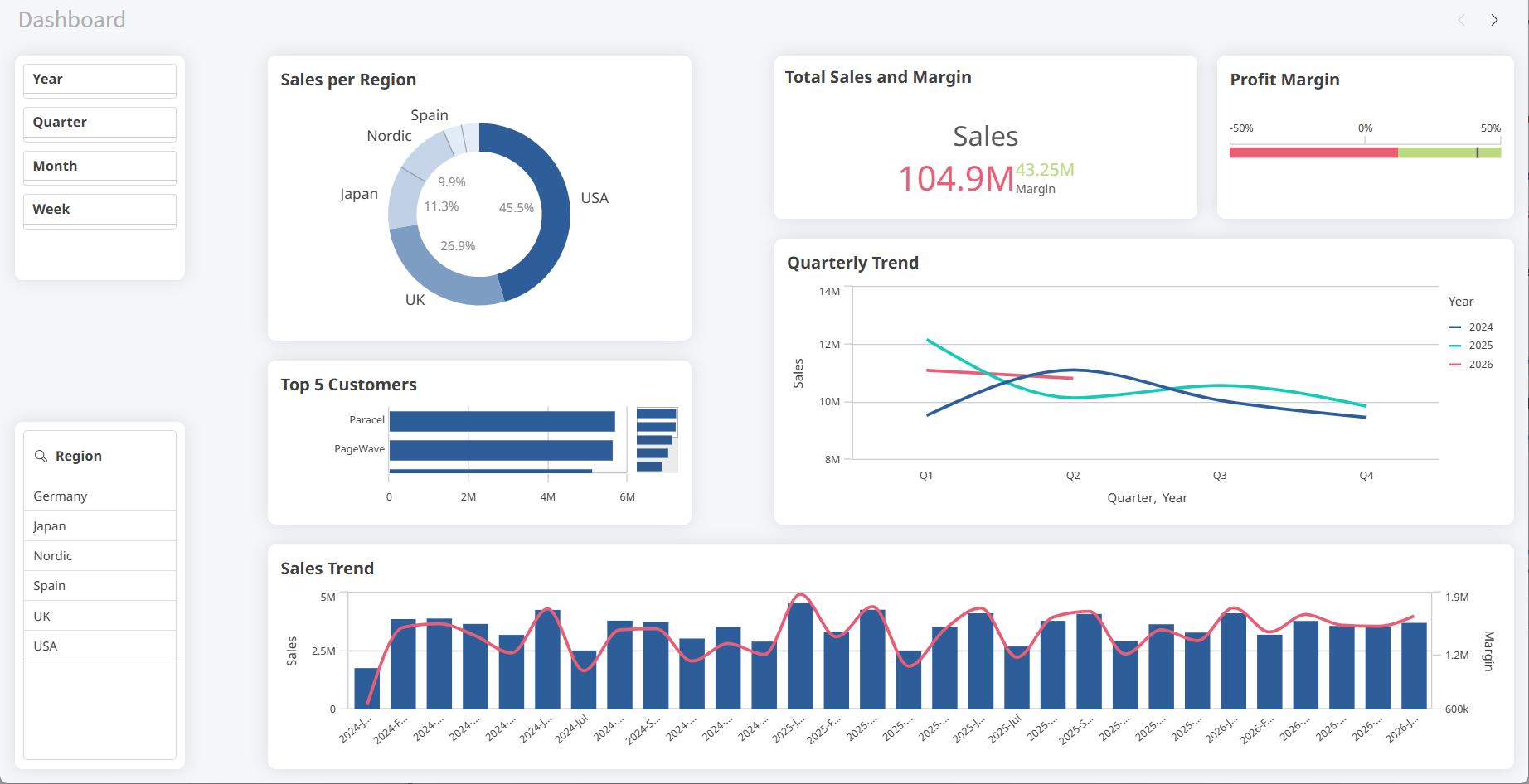Click the Paracel customer bar
Image resolution: width=1529 pixels, height=784 pixels.
(x=502, y=421)
